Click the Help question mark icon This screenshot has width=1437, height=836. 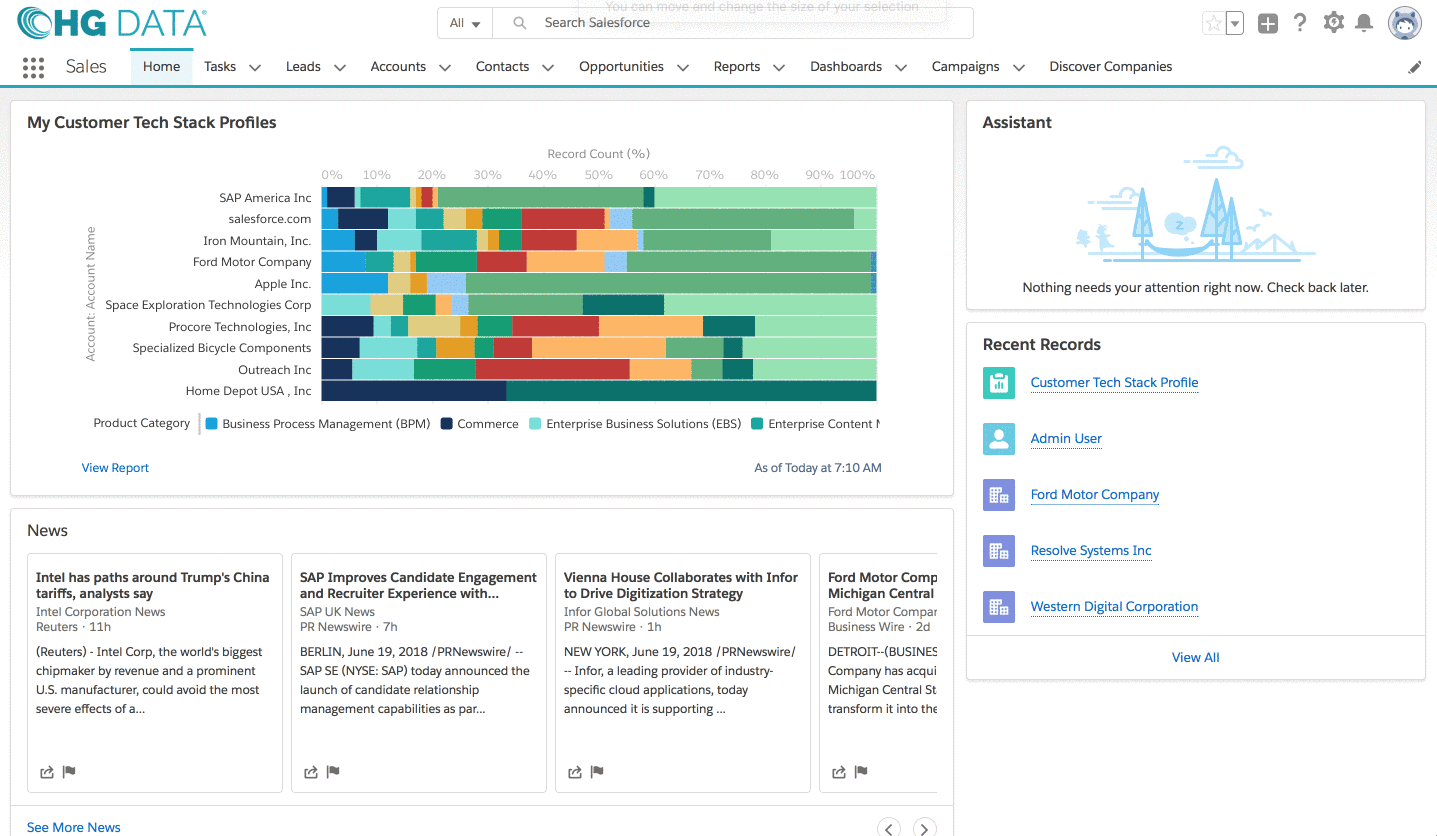tap(1300, 23)
